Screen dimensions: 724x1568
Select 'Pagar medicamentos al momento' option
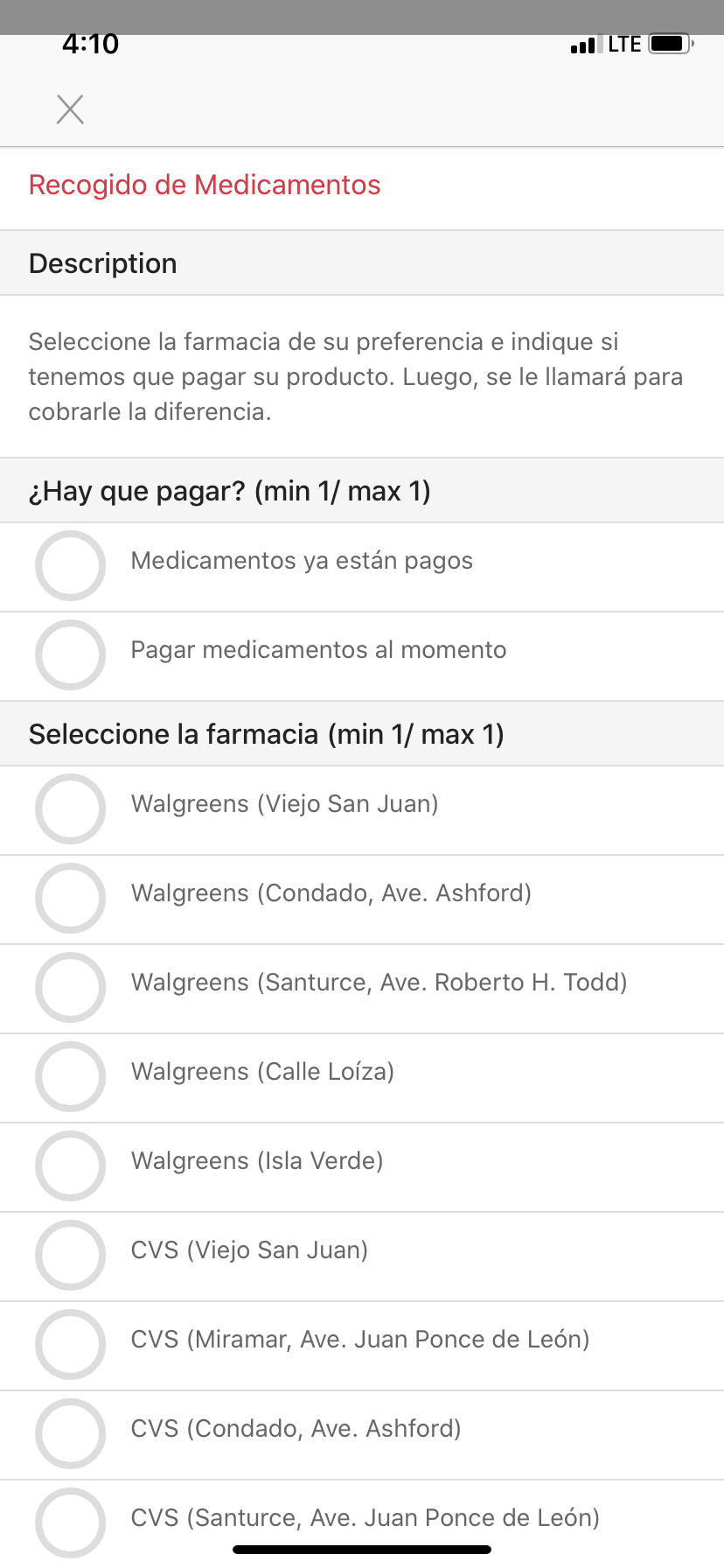(71, 654)
